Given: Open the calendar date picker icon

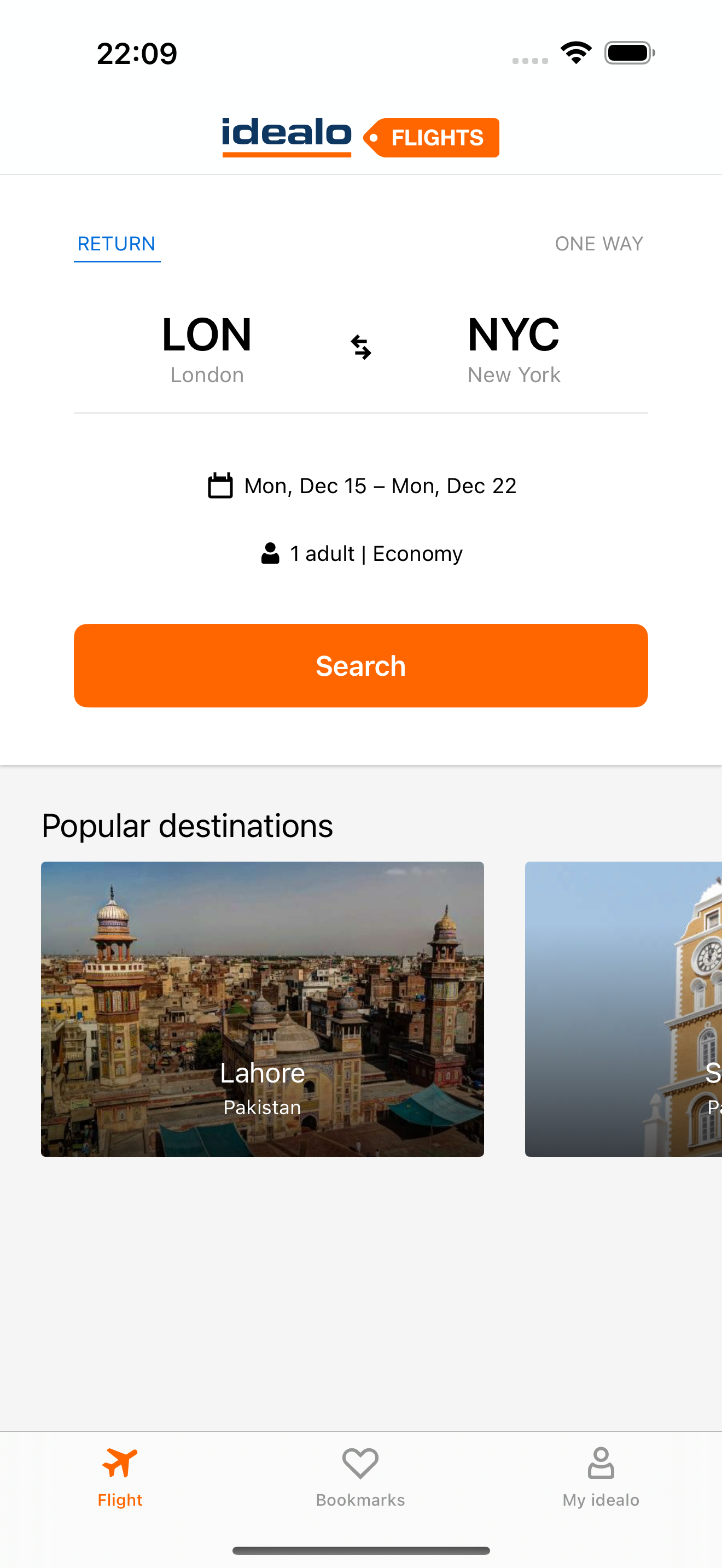Looking at the screenshot, I should click(x=220, y=485).
